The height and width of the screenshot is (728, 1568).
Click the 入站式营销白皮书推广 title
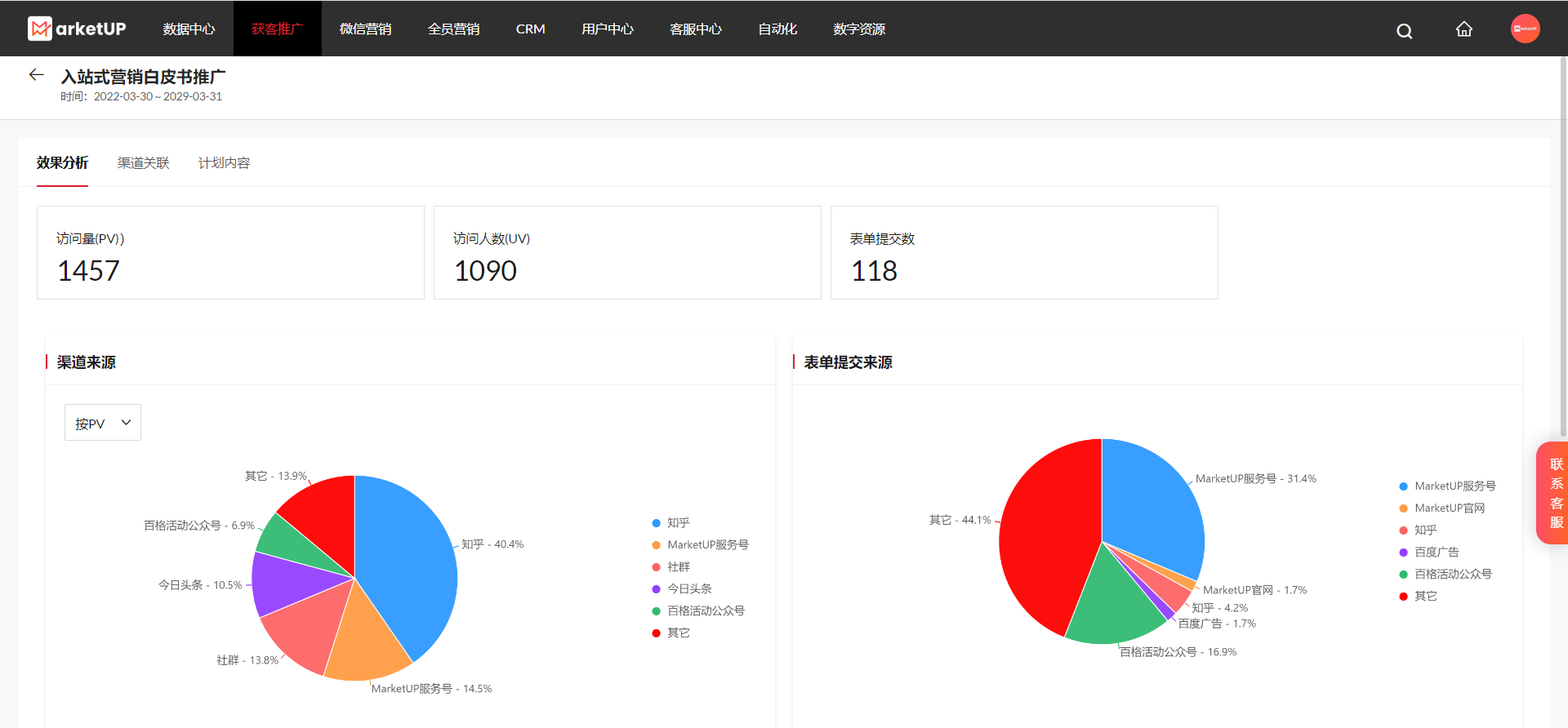coord(143,77)
